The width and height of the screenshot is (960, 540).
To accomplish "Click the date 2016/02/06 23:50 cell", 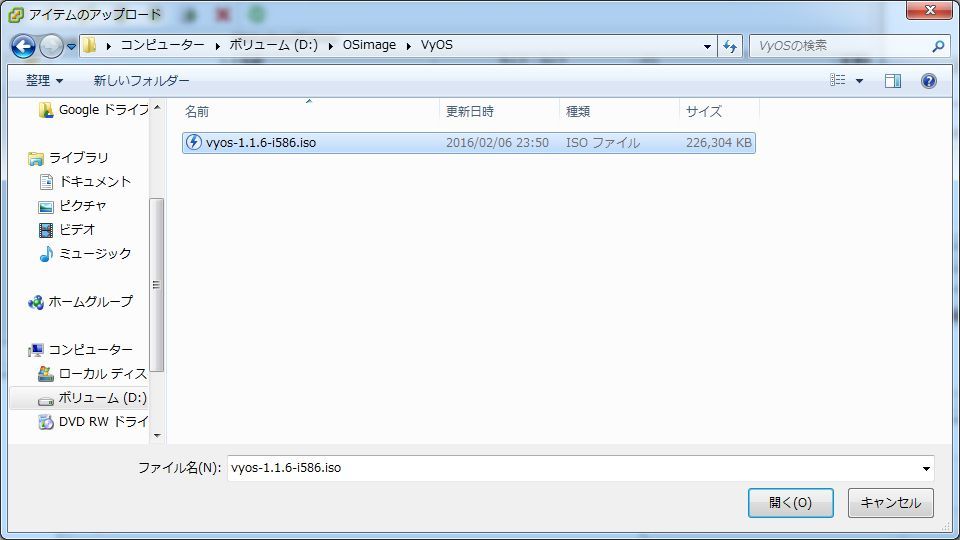I will (x=497, y=143).
